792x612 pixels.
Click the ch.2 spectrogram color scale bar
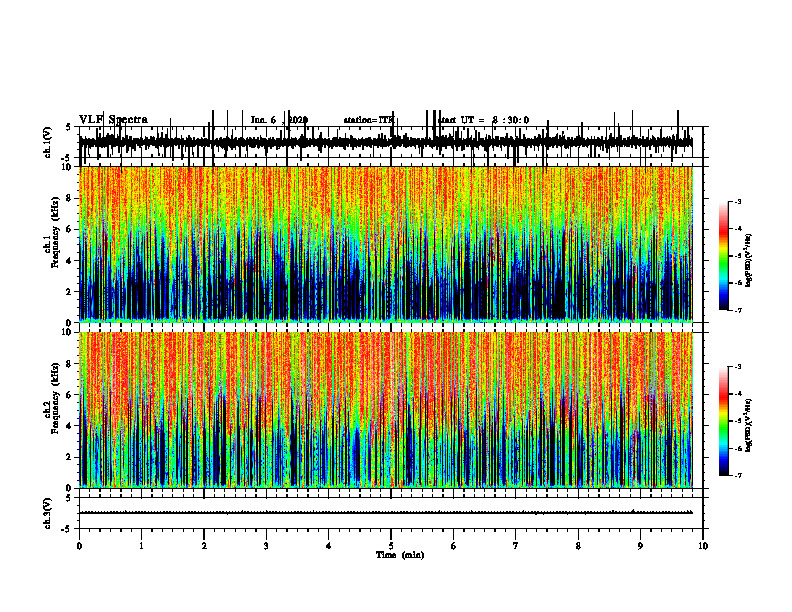[724, 421]
